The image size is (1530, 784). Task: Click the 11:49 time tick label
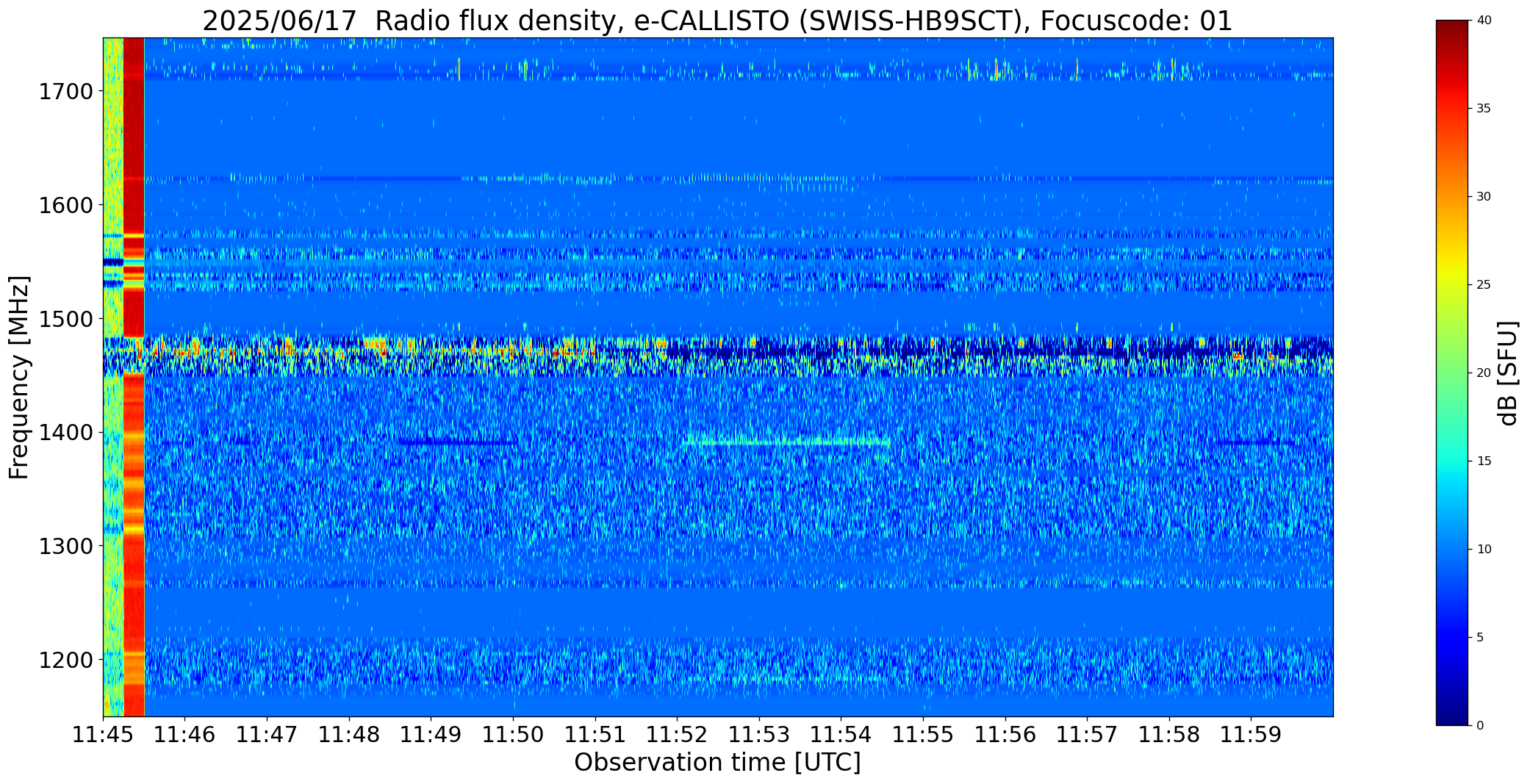(431, 735)
